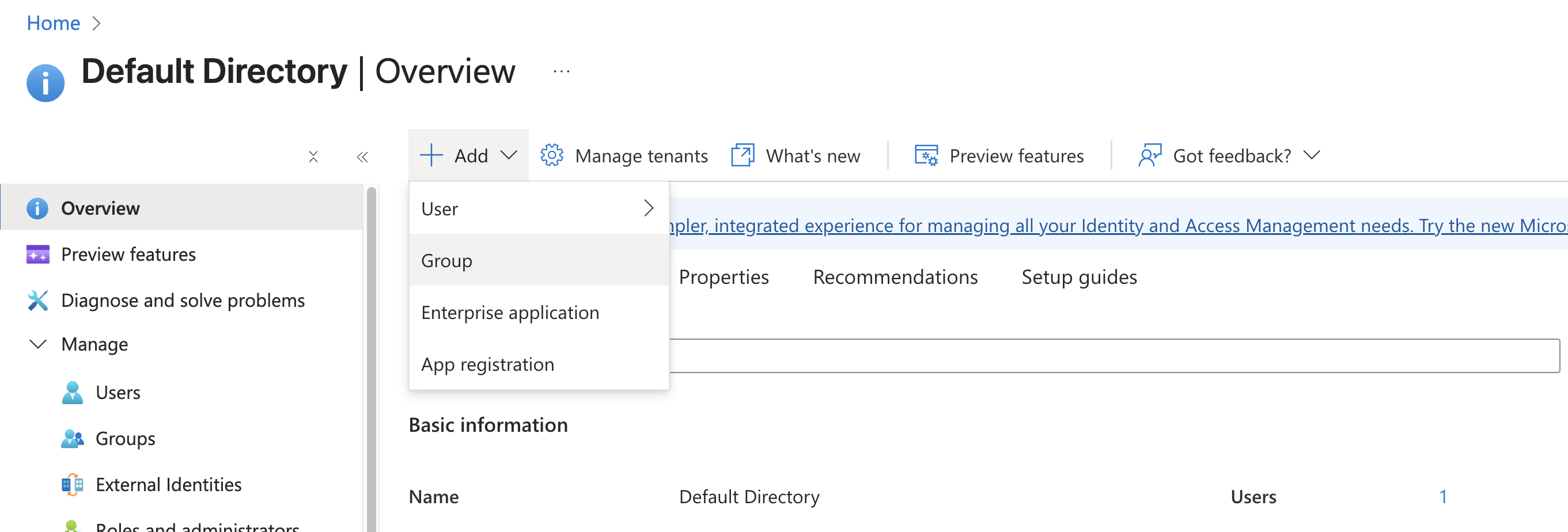Switch to the Recommendations tab
The width and height of the screenshot is (1568, 532).
tap(895, 278)
